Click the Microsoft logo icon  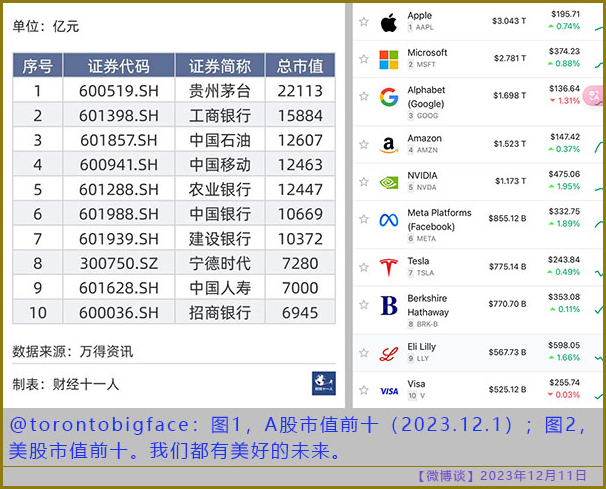[388, 60]
